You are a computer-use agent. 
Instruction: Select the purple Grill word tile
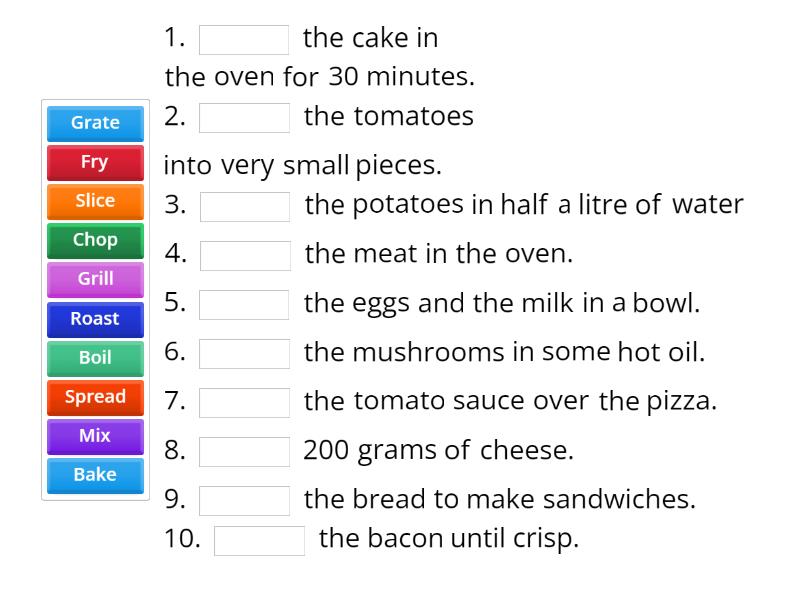(95, 279)
